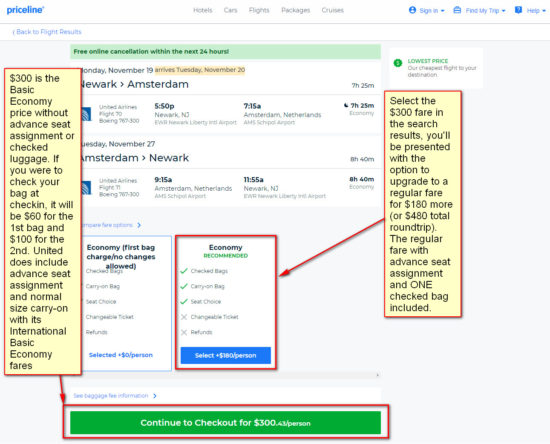
Task: Click the United Airlines logo for Flight 70
Action: (86, 114)
